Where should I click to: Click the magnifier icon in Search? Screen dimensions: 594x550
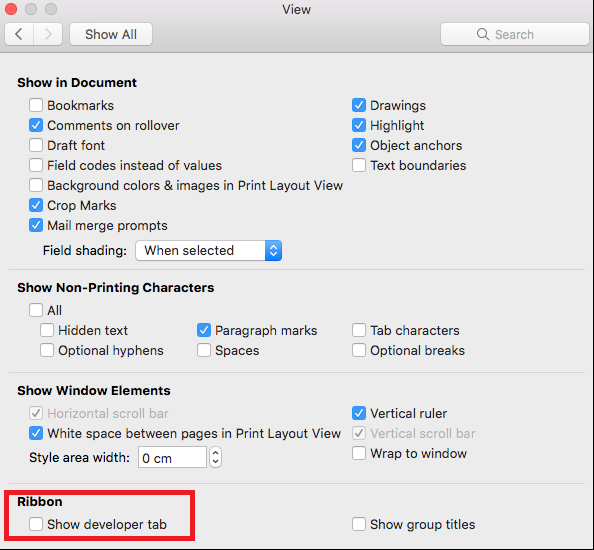[482, 34]
